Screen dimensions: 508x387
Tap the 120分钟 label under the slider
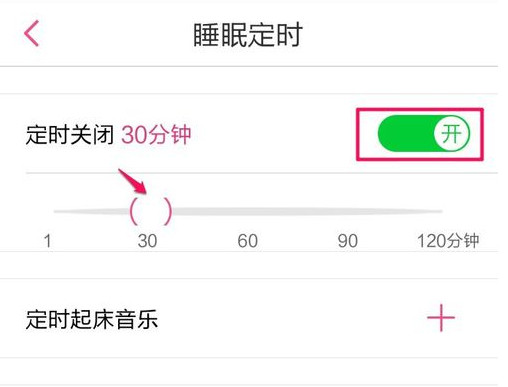[x=448, y=241]
